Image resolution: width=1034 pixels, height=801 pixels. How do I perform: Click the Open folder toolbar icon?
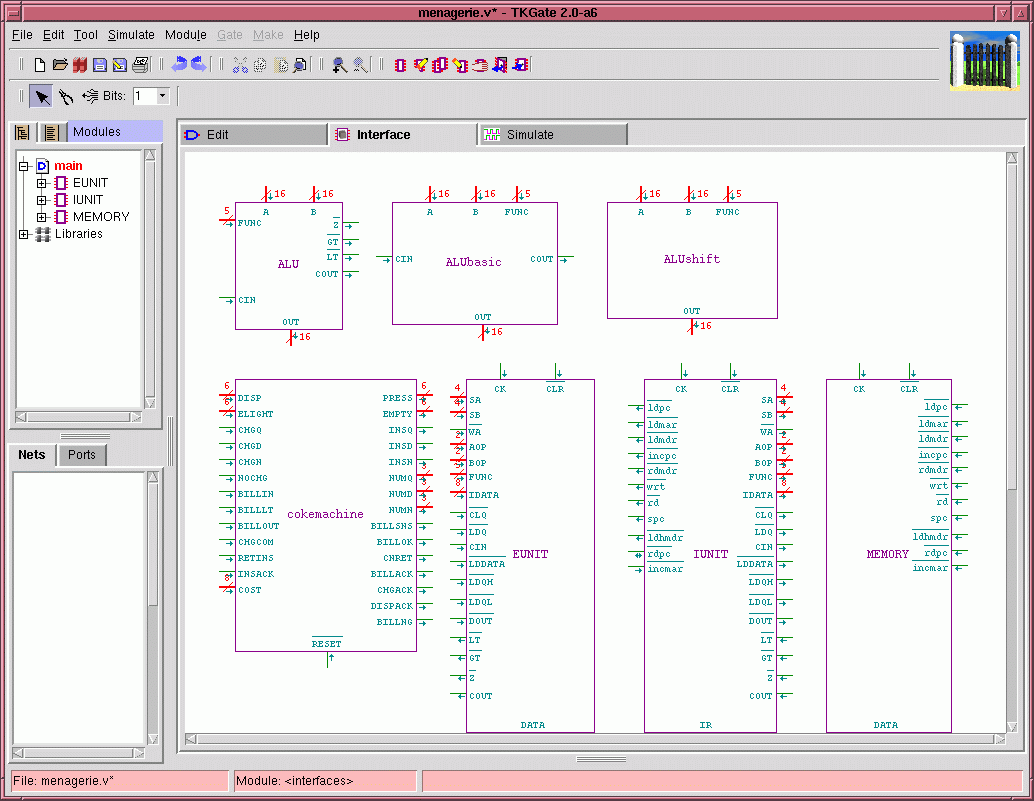[60, 65]
